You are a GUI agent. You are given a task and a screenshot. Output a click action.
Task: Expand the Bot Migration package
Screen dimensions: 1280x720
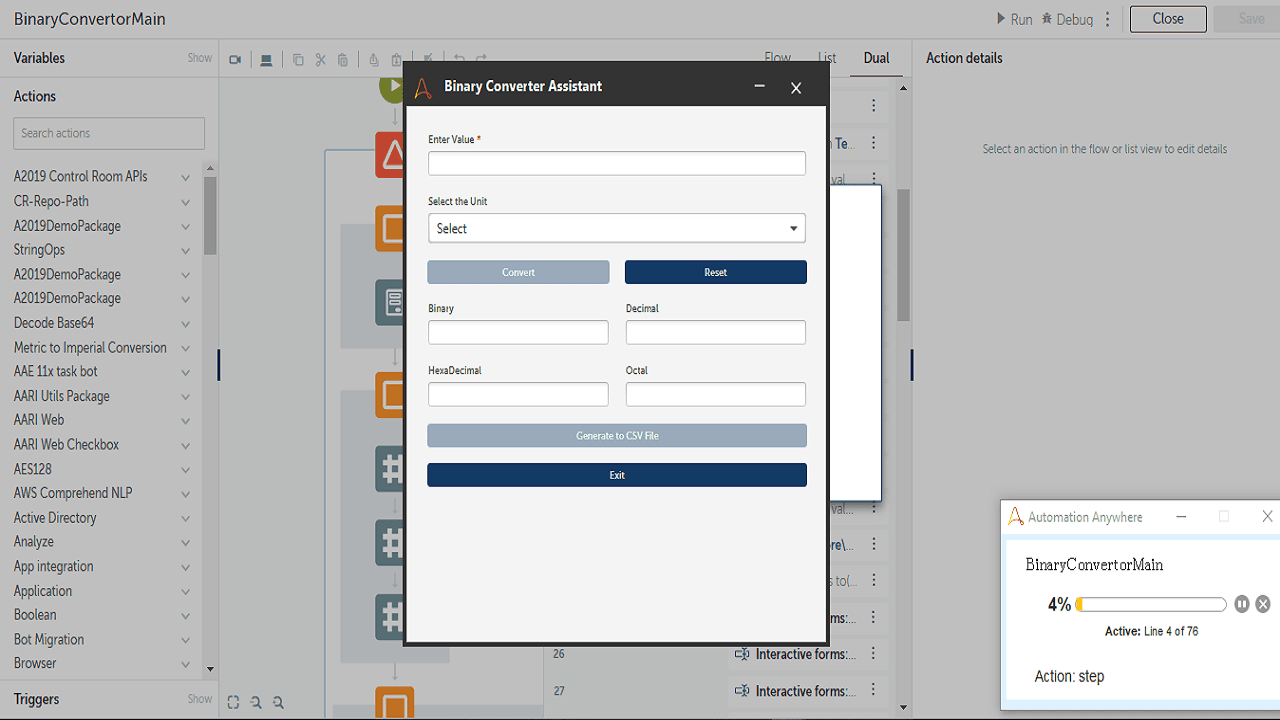click(185, 640)
